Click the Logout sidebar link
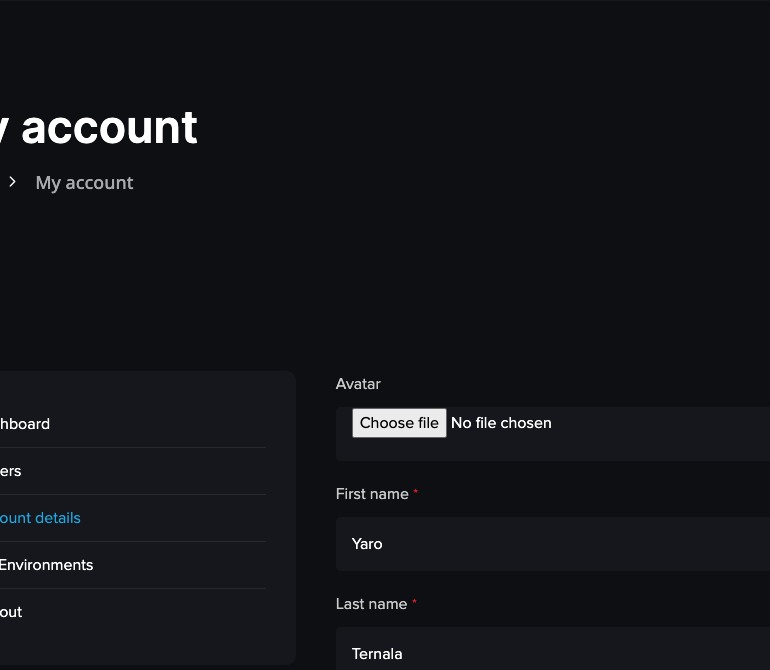Image resolution: width=770 pixels, height=670 pixels. pyautogui.click(x=11, y=612)
